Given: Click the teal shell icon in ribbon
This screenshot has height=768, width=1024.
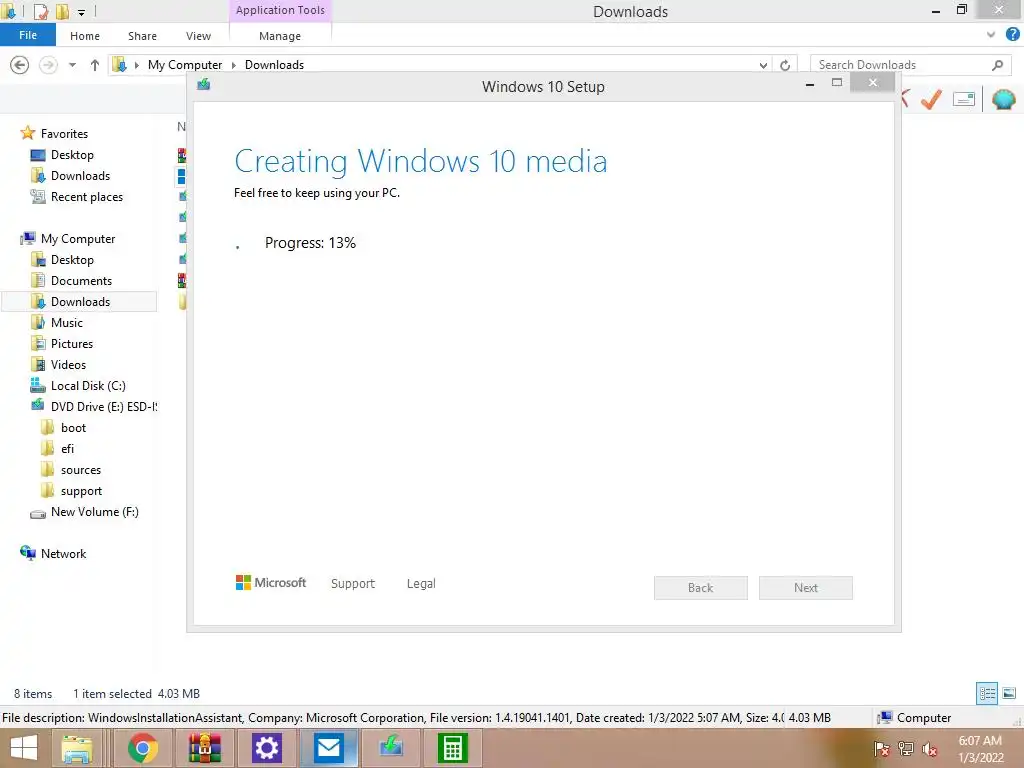Looking at the screenshot, I should [1004, 99].
